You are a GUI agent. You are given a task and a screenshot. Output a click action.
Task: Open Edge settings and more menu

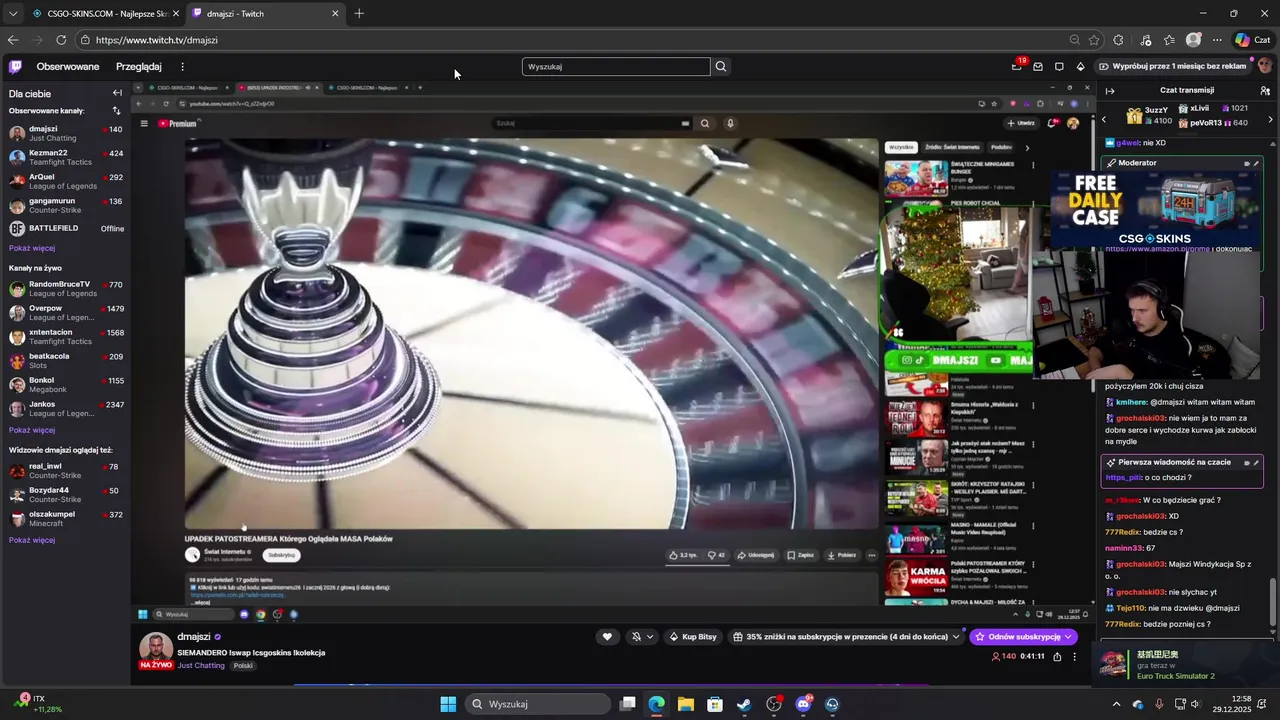tap(1217, 40)
